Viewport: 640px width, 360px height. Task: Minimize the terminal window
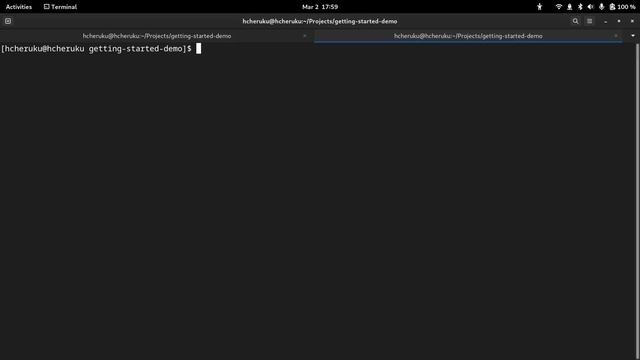pyautogui.click(x=606, y=21)
